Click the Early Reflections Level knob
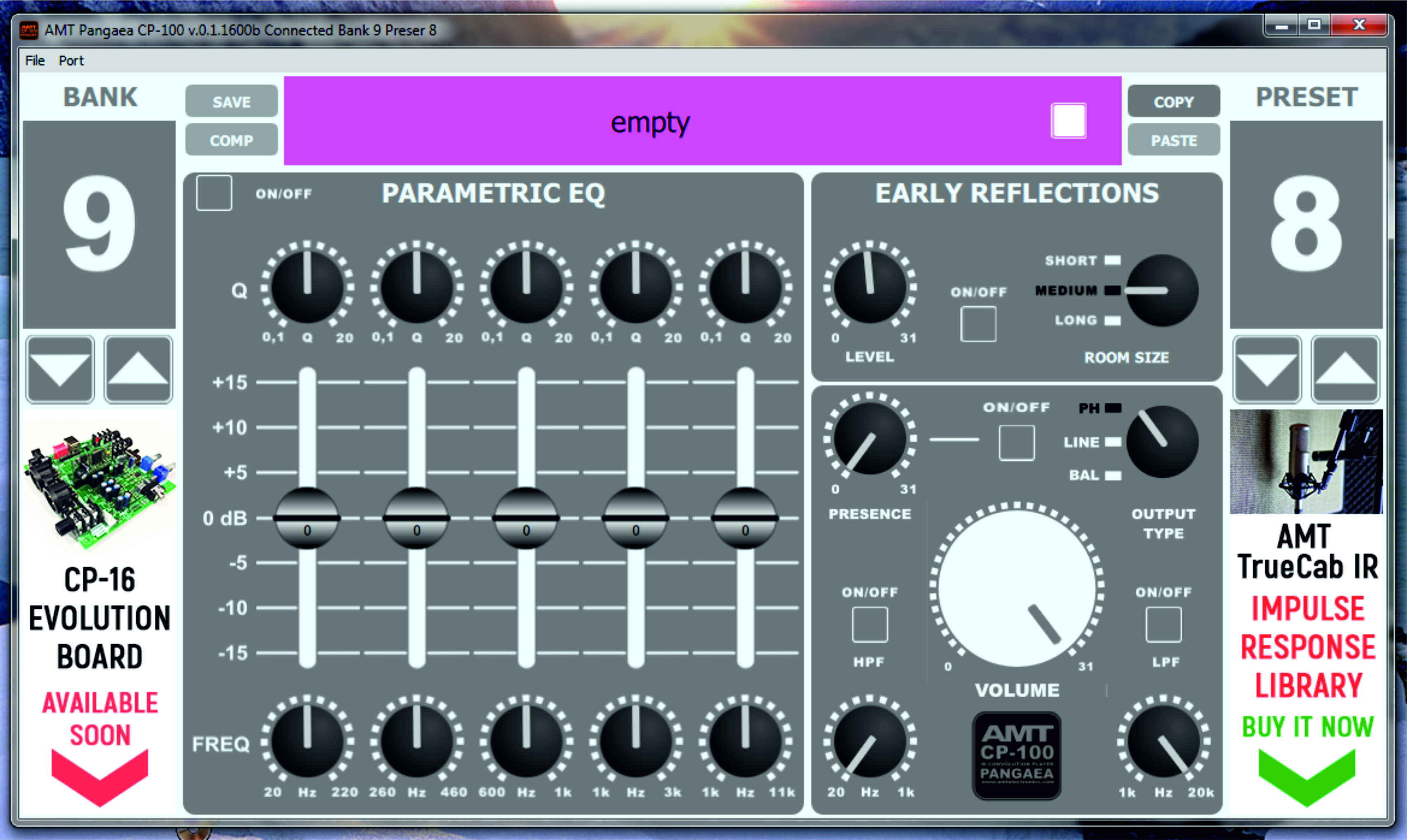This screenshot has height=840, width=1407. (870, 288)
